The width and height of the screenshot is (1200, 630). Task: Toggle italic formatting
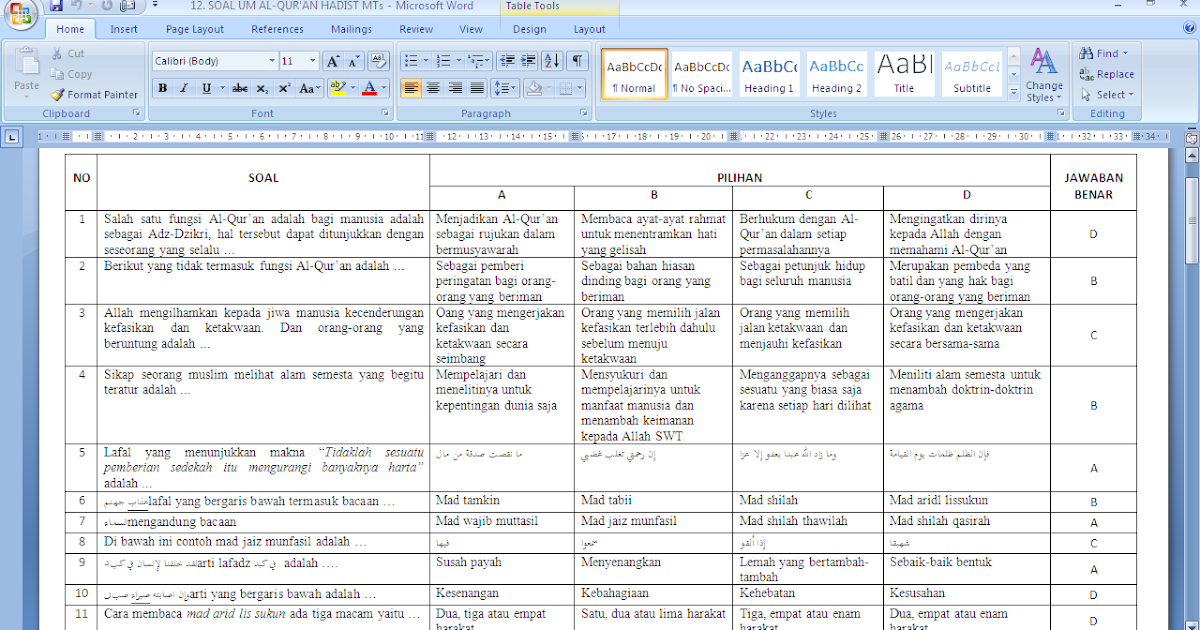pos(184,88)
